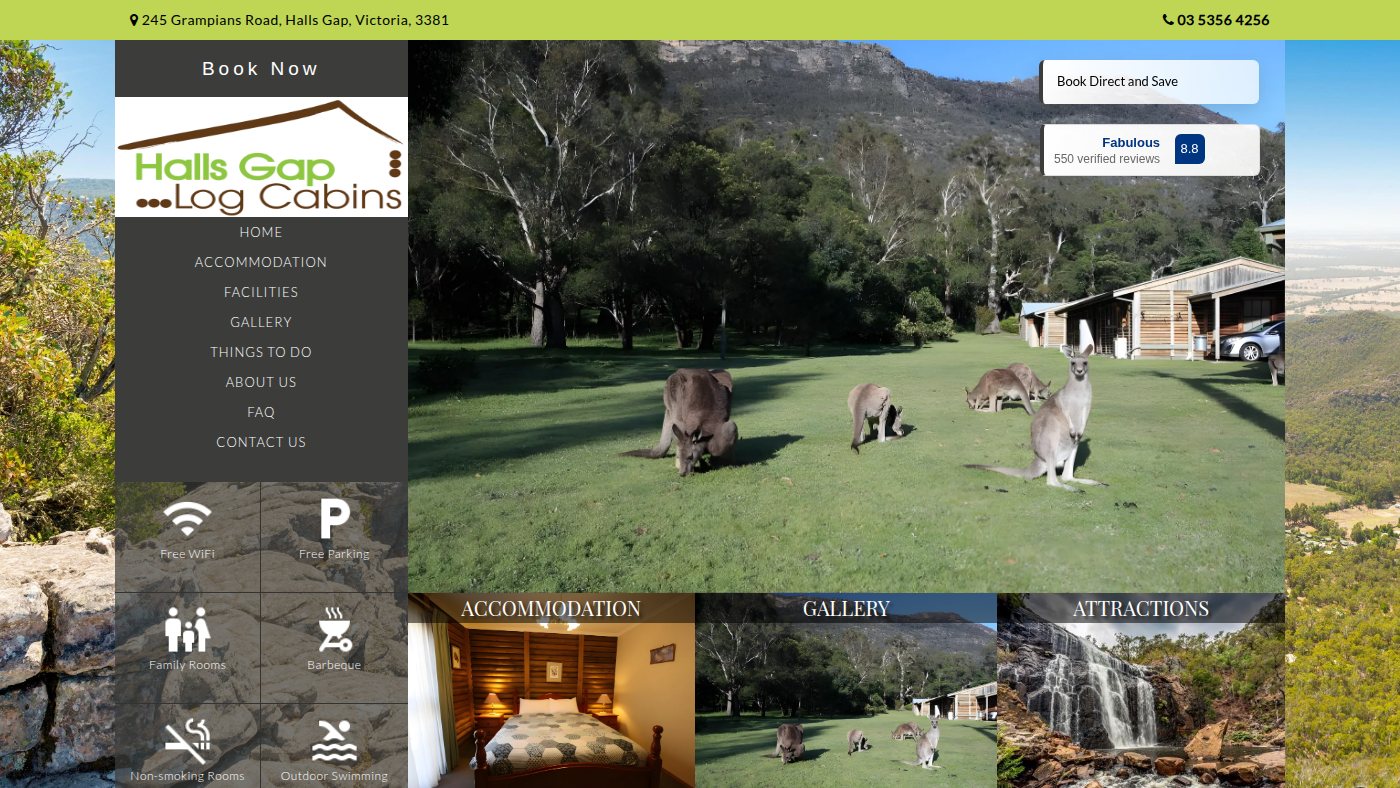Click the address 245 Grampians Road
This screenshot has width=1400, height=788.
pyautogui.click(x=295, y=20)
